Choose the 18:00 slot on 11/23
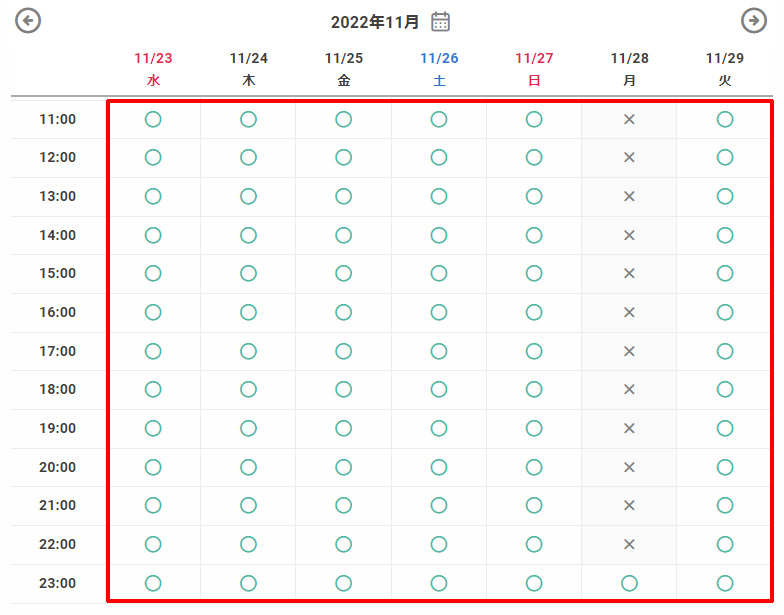 click(x=153, y=390)
